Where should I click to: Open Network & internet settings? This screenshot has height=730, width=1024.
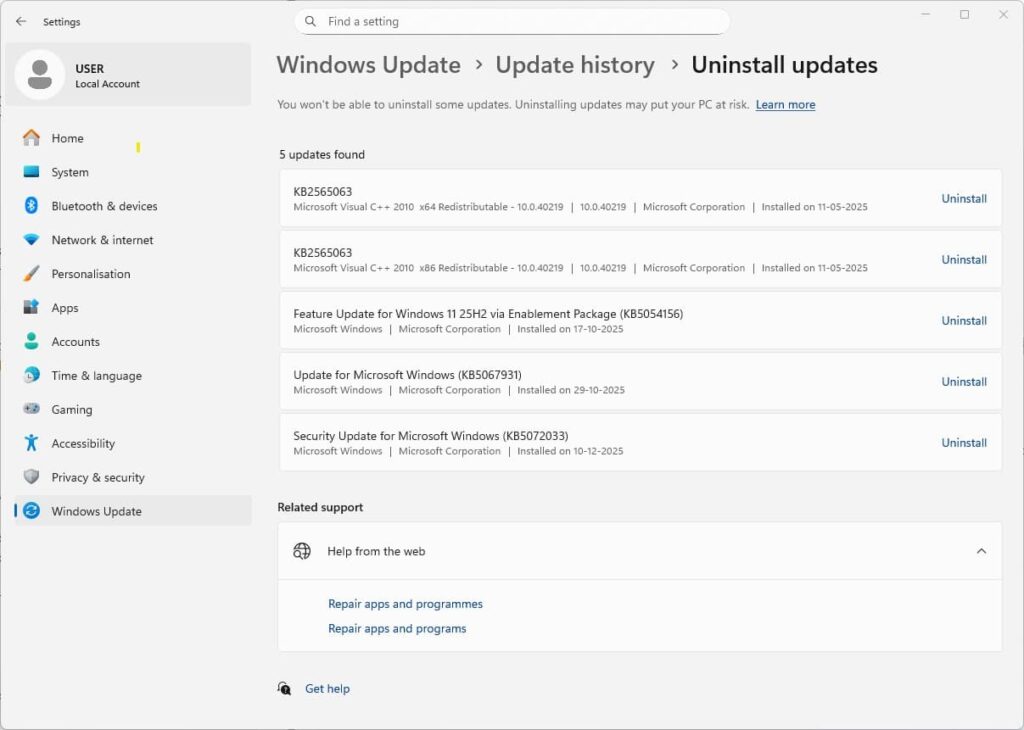pos(133,240)
